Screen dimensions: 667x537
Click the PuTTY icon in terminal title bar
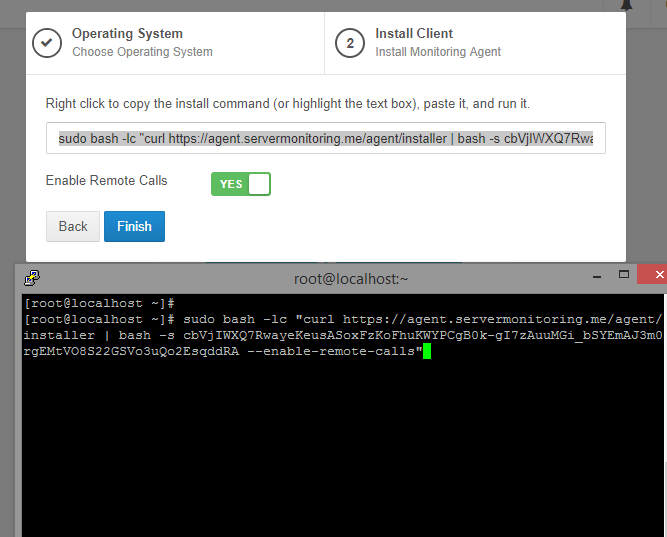(32, 278)
